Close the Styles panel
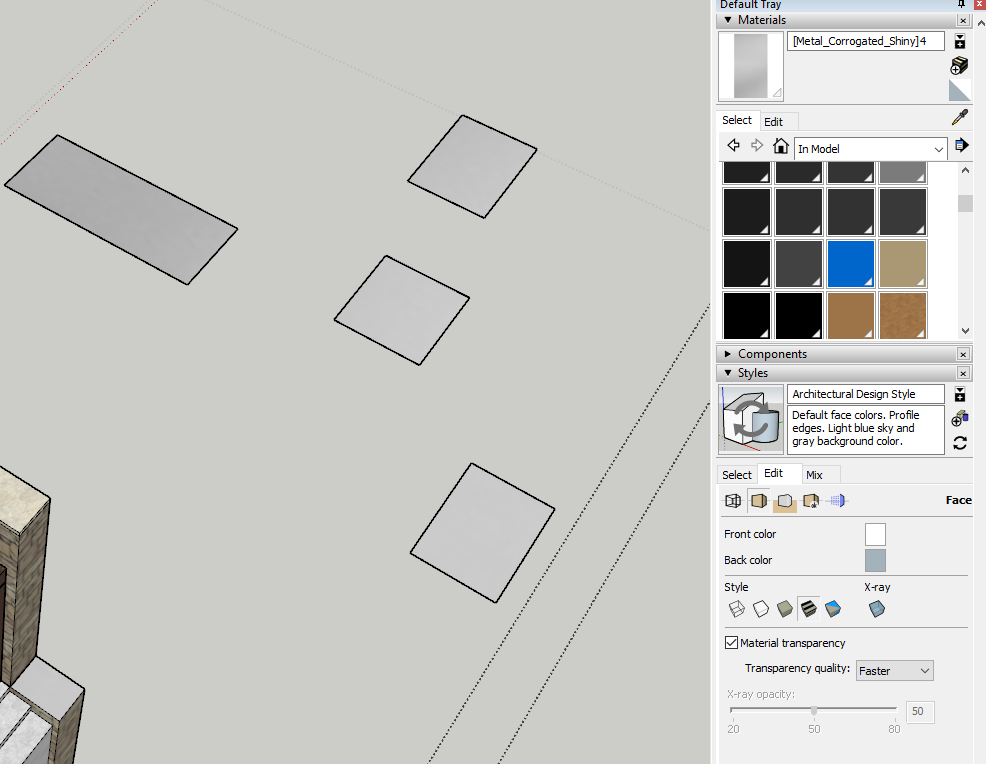The image size is (986, 764). [x=963, y=374]
